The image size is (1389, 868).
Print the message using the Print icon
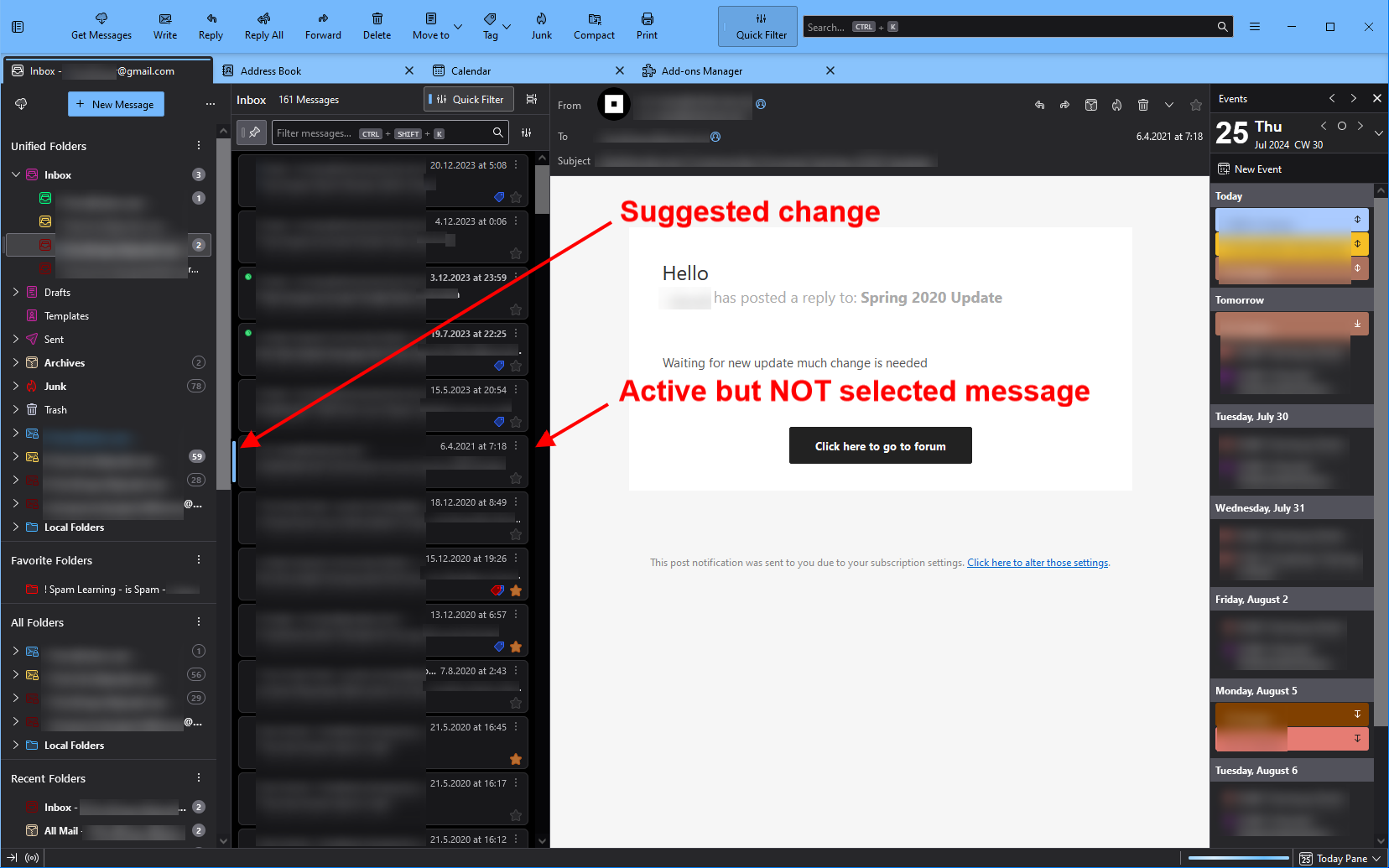point(647,19)
